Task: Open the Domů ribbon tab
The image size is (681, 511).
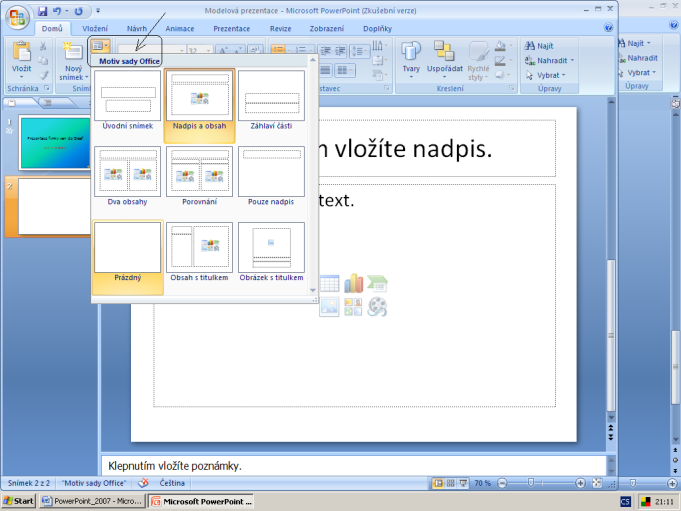Action: (52, 29)
